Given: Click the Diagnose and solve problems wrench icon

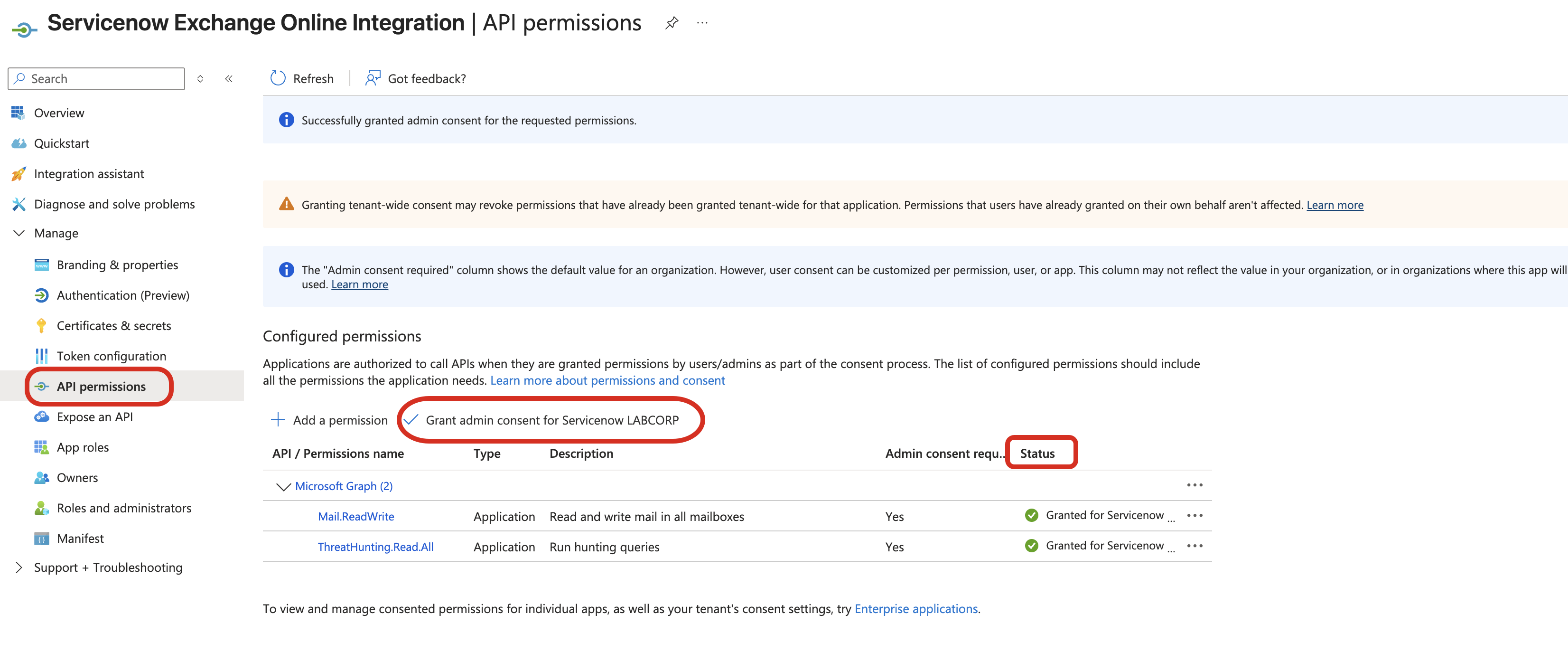Looking at the screenshot, I should tap(18, 204).
